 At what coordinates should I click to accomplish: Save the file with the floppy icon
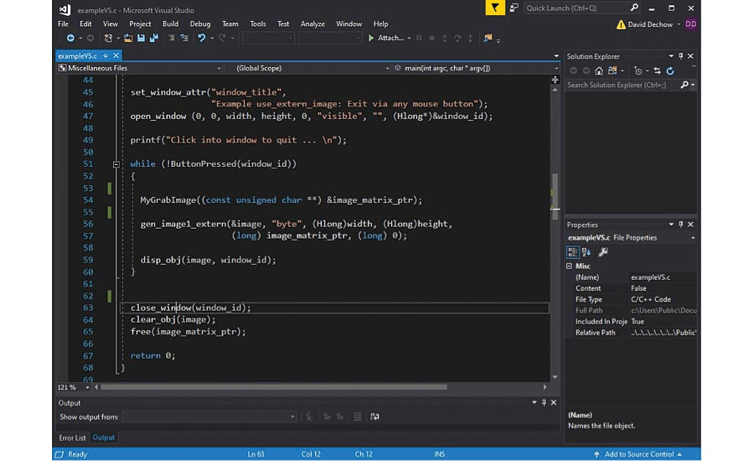tap(141, 38)
